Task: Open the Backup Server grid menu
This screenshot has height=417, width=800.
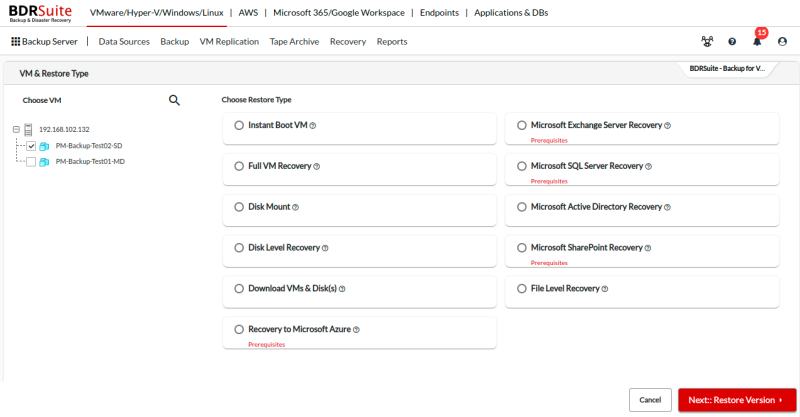Action: tap(44, 42)
